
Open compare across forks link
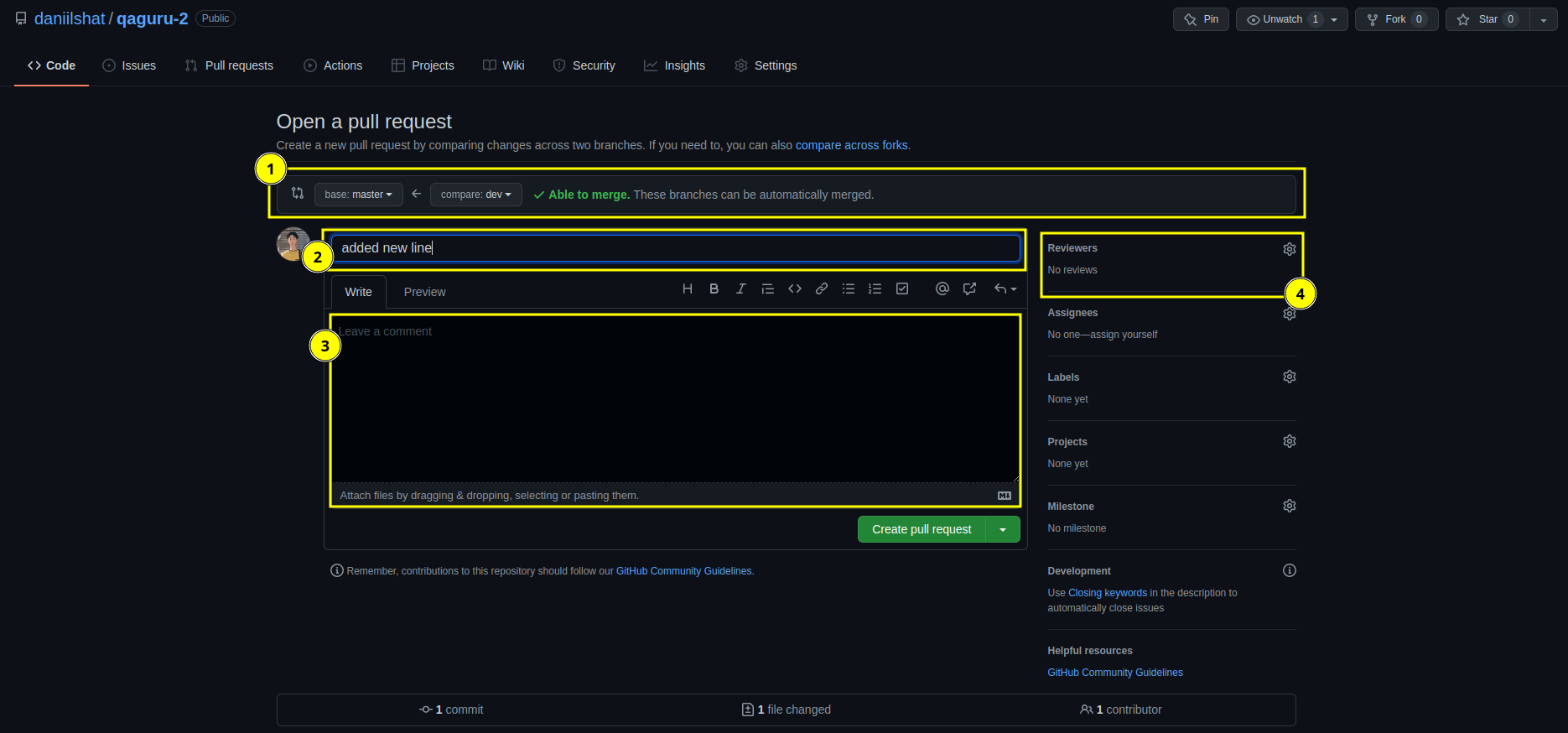click(x=851, y=145)
